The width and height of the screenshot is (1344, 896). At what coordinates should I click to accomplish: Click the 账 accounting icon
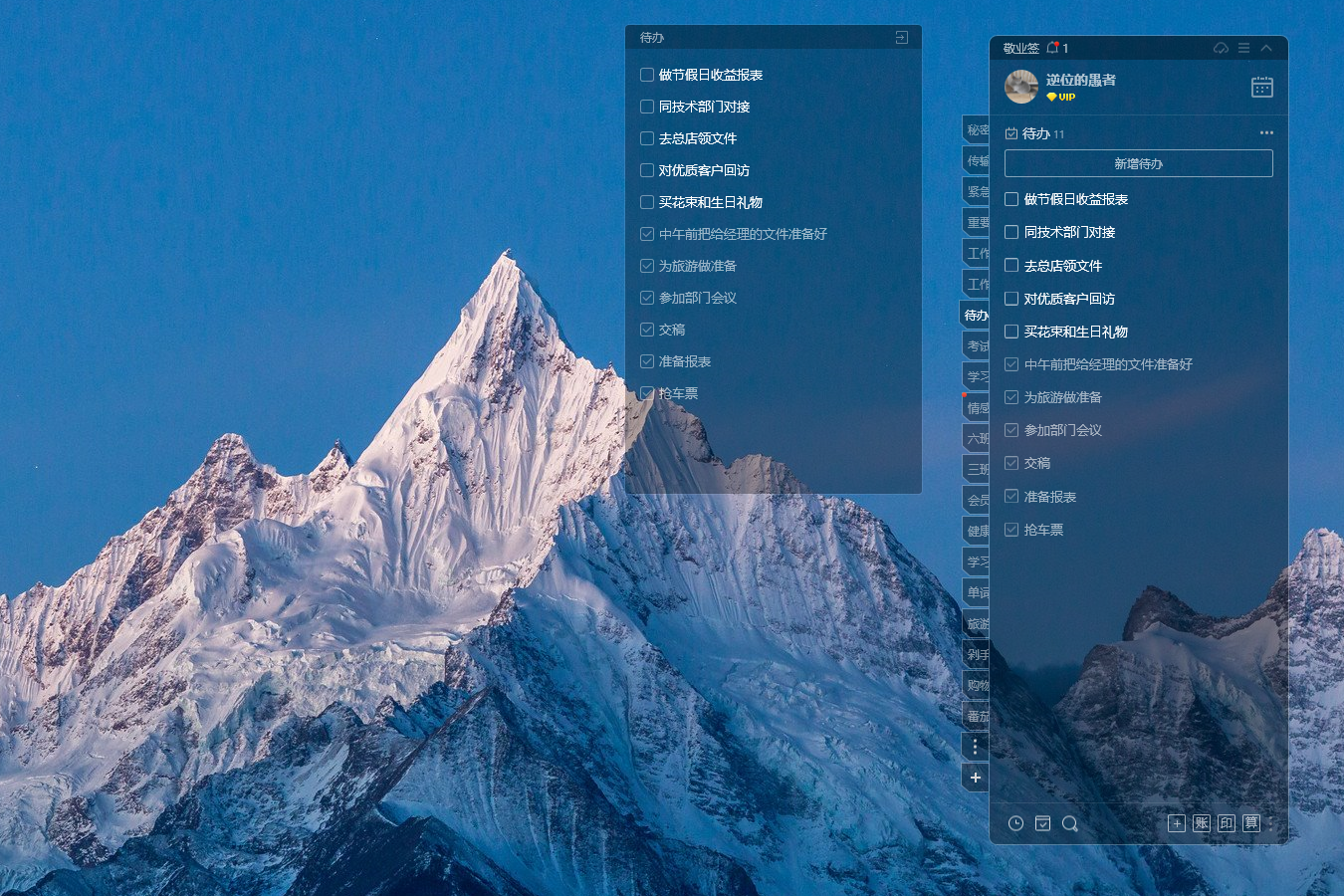tap(1202, 823)
